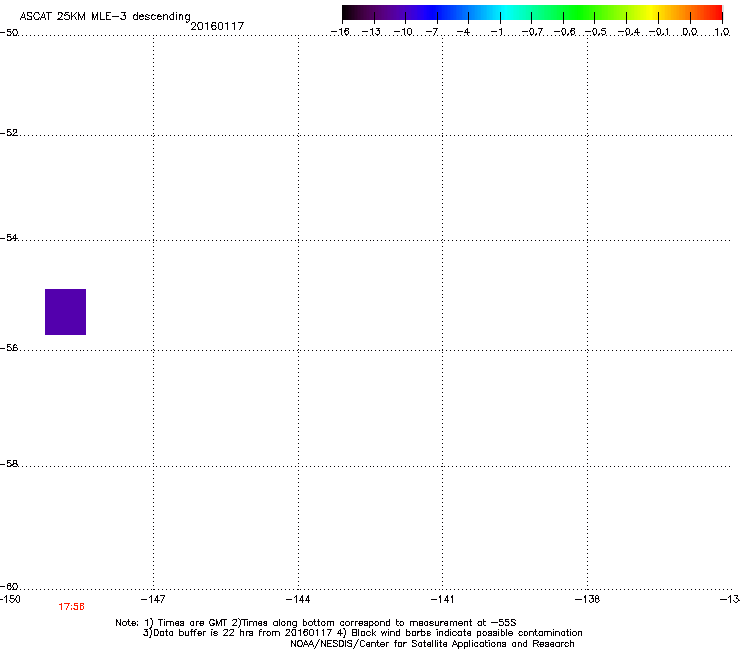Click the title 'ASCAT 25KM MLE-3 descending'
This screenshot has height=650, width=740.
pyautogui.click(x=105, y=17)
